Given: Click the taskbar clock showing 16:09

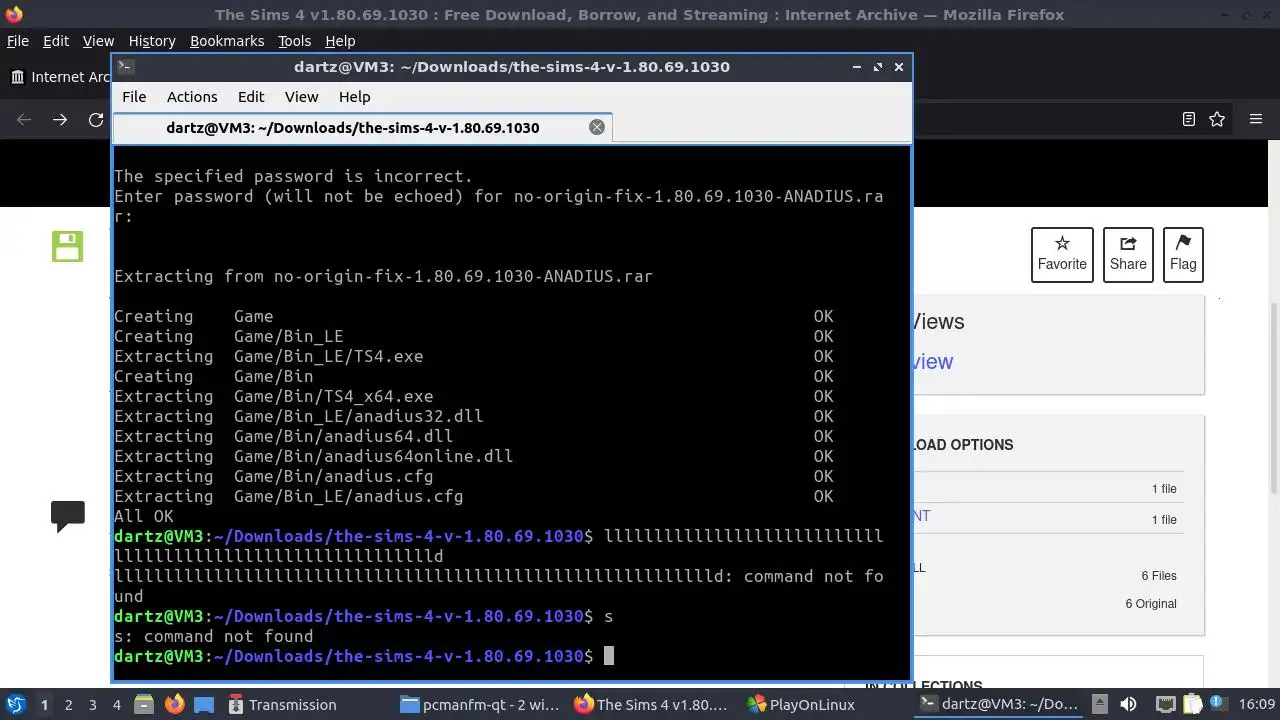Looking at the screenshot, I should coord(1257,705).
